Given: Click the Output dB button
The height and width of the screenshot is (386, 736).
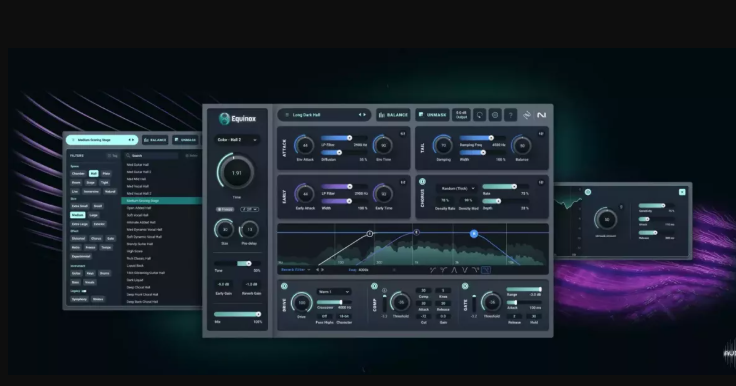Looking at the screenshot, I should (461, 115).
